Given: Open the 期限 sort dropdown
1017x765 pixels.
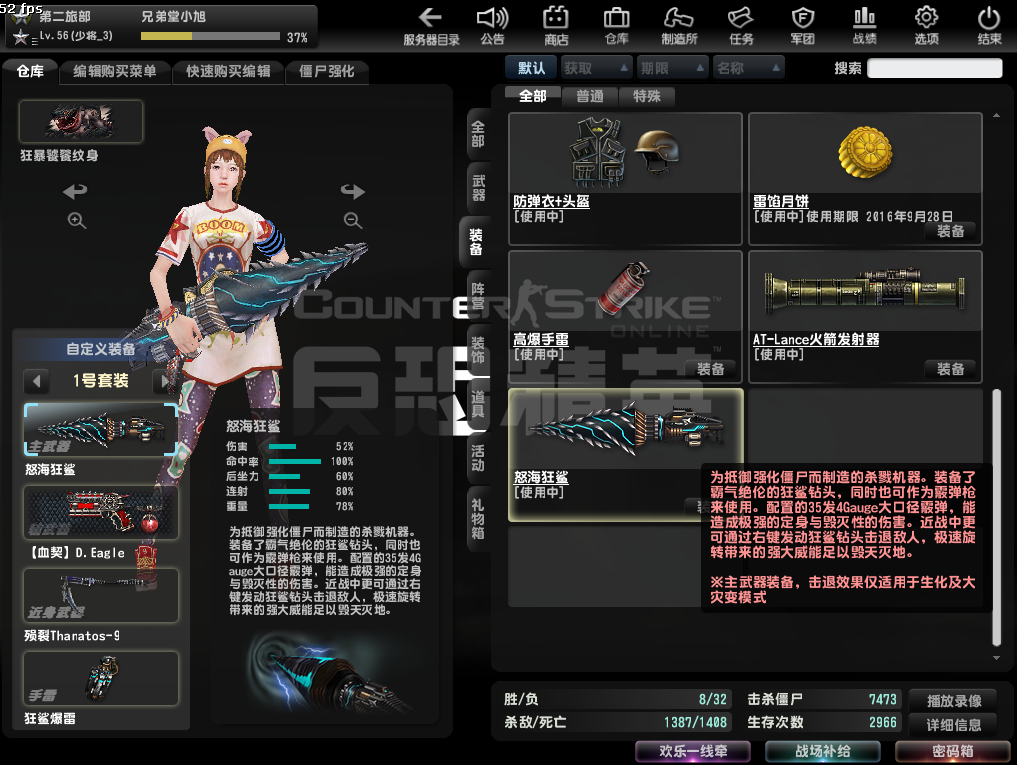Looking at the screenshot, I should [x=673, y=67].
